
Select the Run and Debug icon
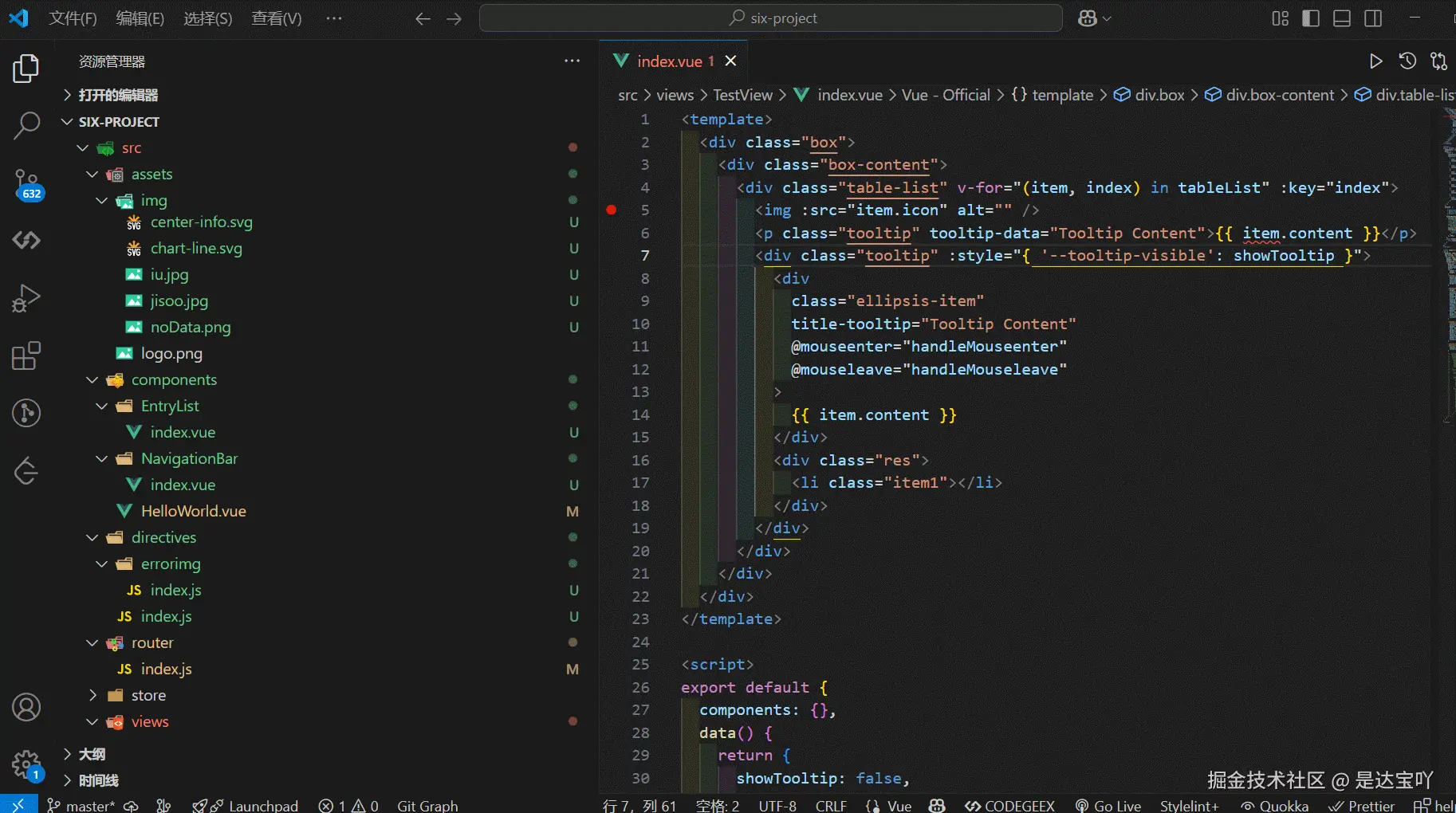tap(26, 298)
